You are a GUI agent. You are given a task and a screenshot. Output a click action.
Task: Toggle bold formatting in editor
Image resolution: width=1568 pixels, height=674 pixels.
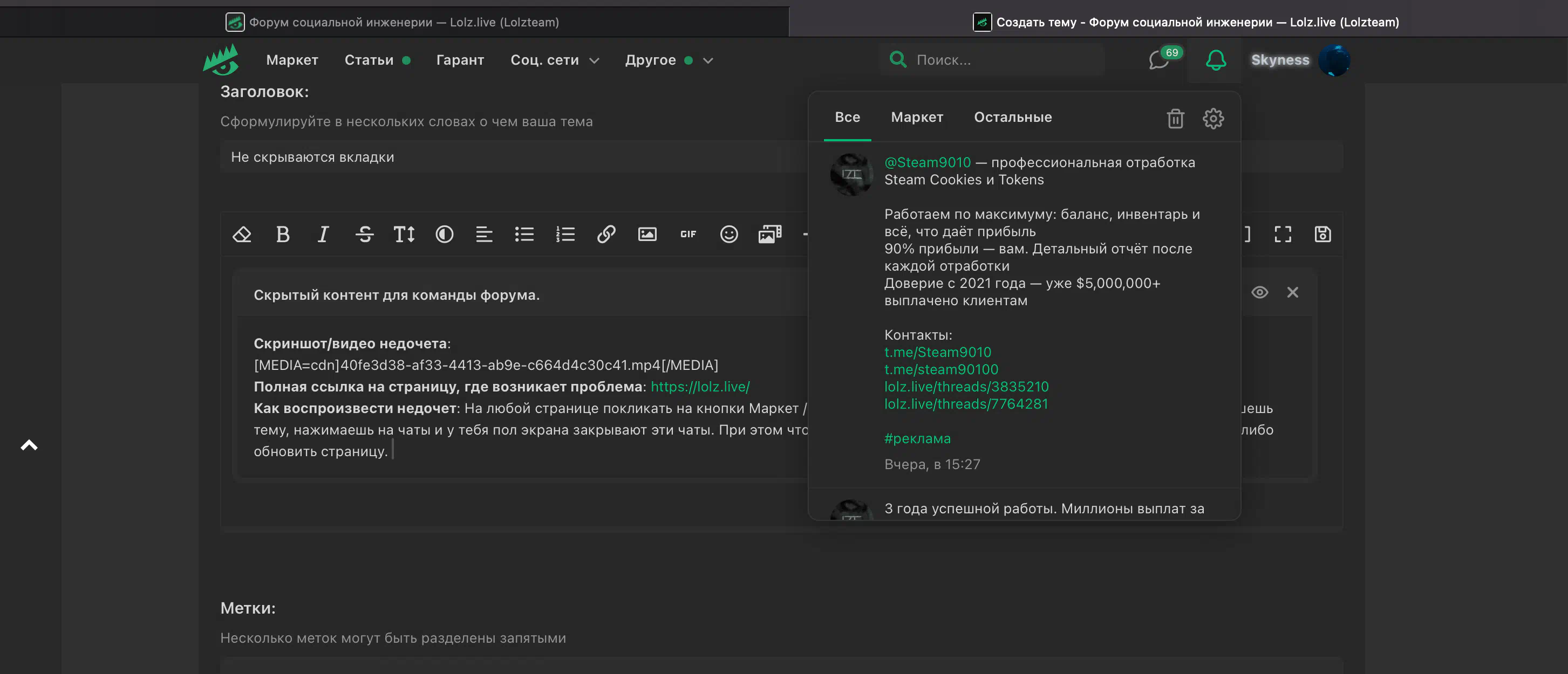(x=282, y=234)
